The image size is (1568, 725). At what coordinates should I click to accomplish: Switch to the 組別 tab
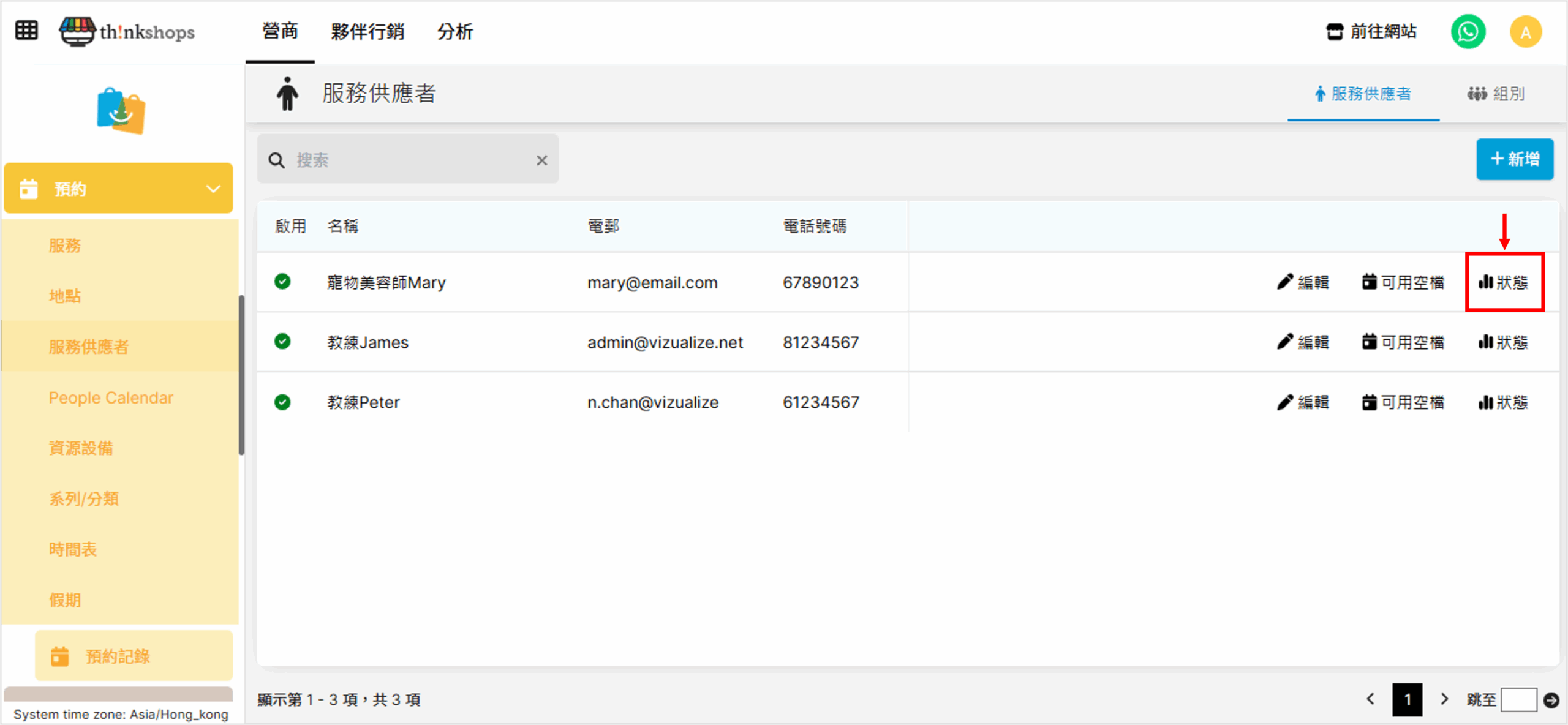point(1496,94)
